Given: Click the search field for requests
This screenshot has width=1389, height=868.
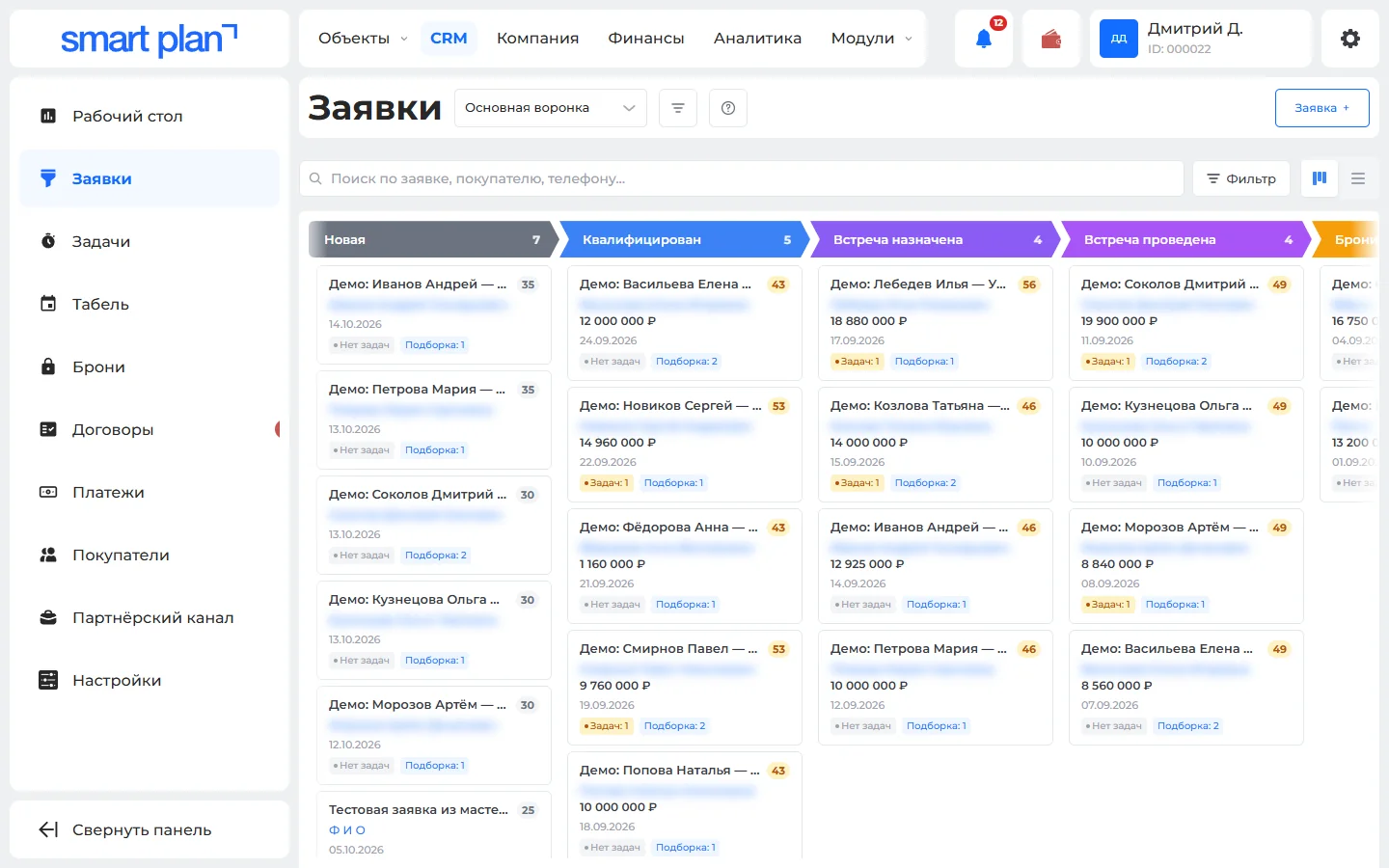Looking at the screenshot, I should point(742,178).
